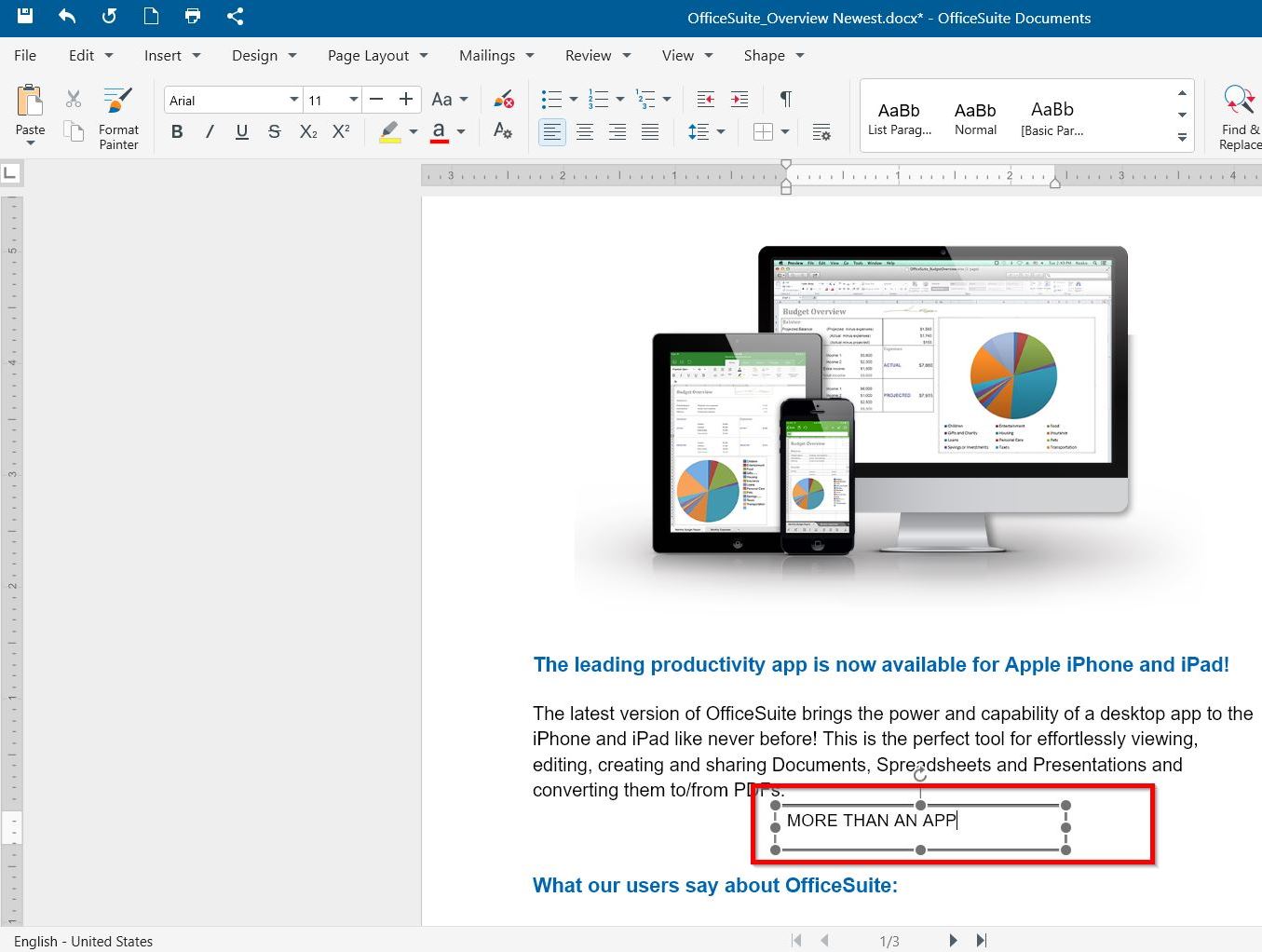Open the borders dropdown arrow

click(x=785, y=132)
